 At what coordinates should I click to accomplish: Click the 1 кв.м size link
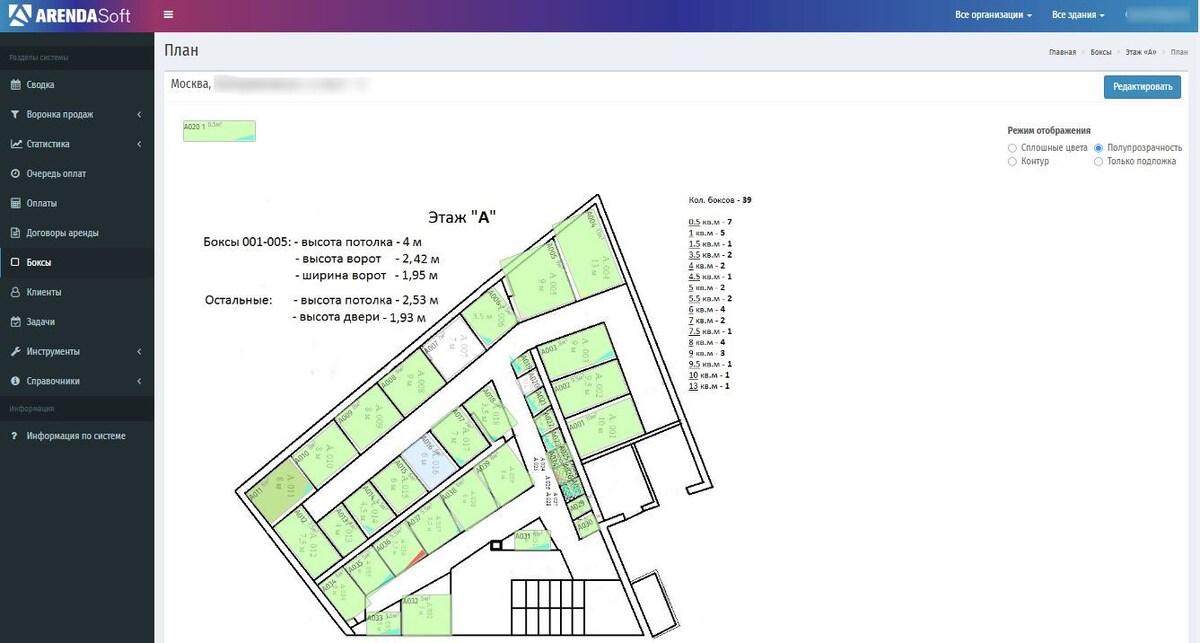703,232
